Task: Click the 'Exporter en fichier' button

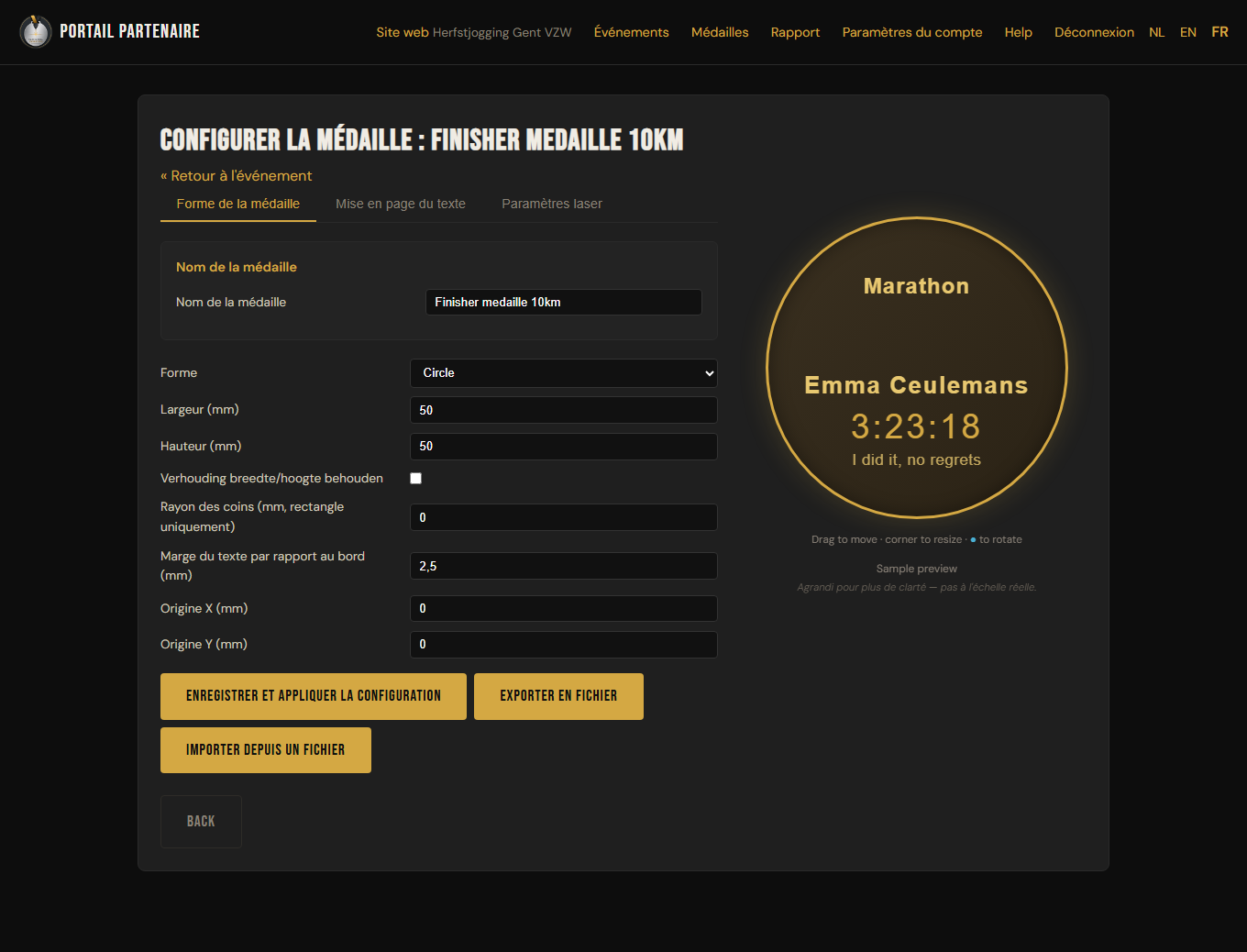Action: point(558,696)
